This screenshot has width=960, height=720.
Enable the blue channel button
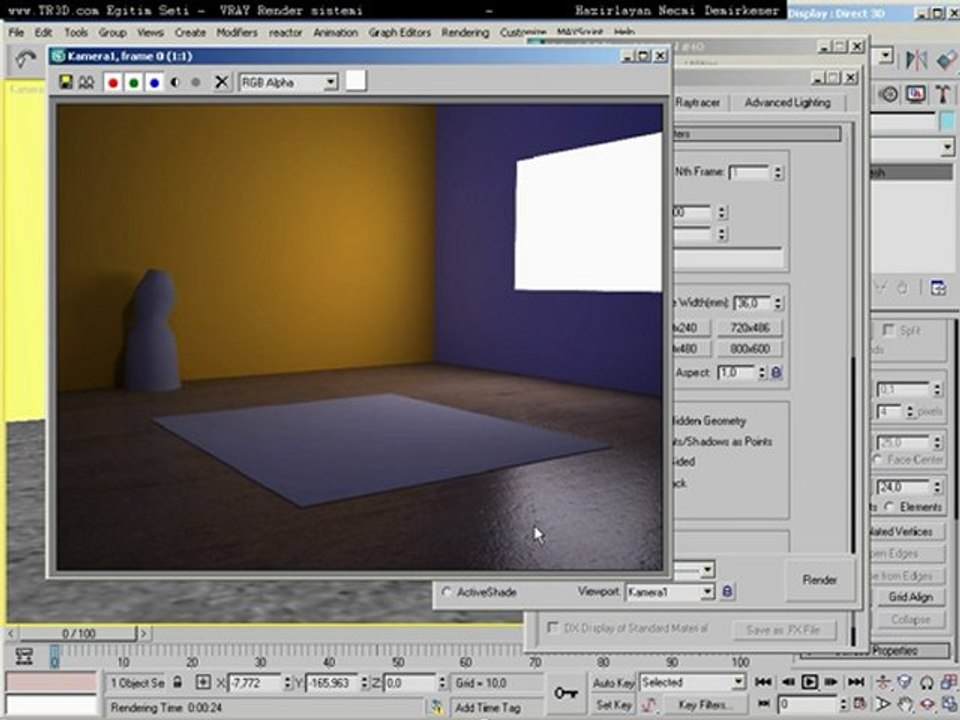pos(154,82)
